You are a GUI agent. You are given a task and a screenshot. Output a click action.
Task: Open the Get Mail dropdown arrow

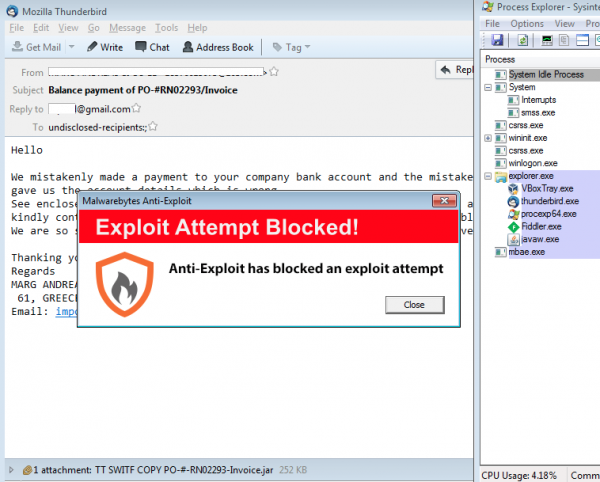point(72,47)
